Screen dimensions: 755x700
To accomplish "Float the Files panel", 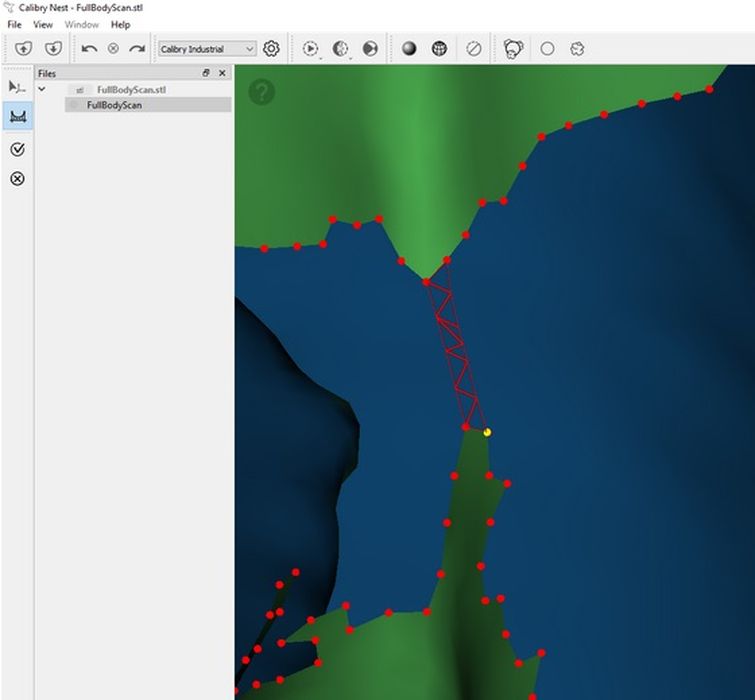I will coord(206,73).
